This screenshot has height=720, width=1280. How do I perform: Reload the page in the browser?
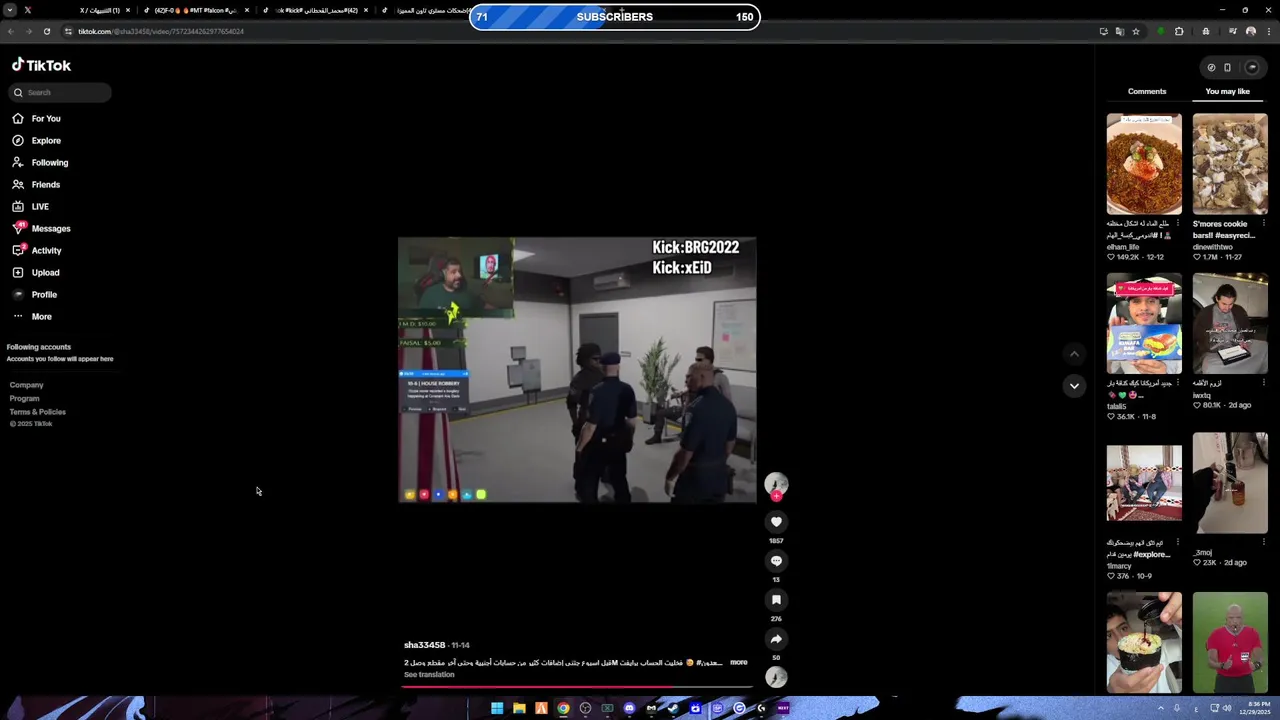(x=46, y=31)
